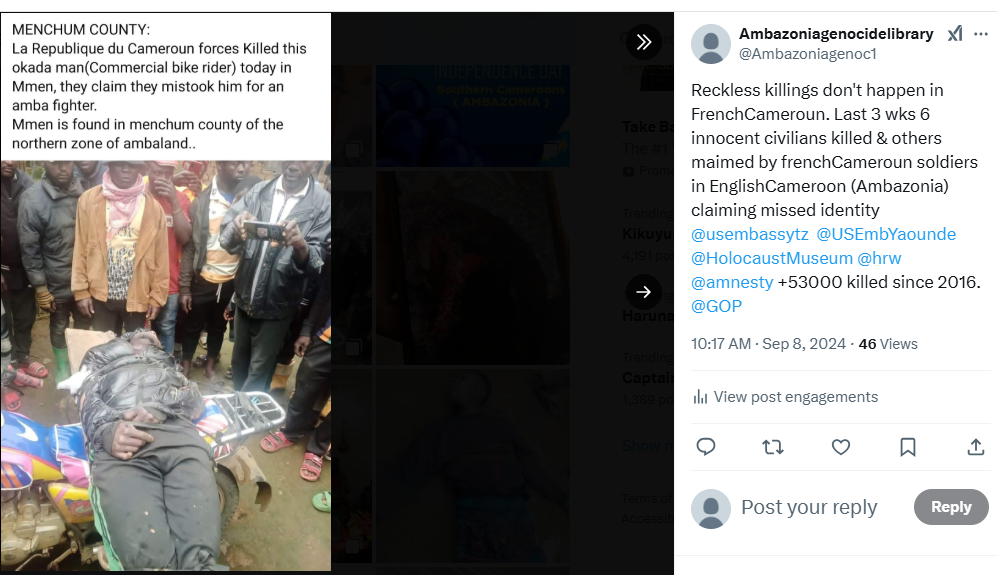The image size is (997, 575).
Task: Click the reply speech bubble icon
Action: (706, 447)
